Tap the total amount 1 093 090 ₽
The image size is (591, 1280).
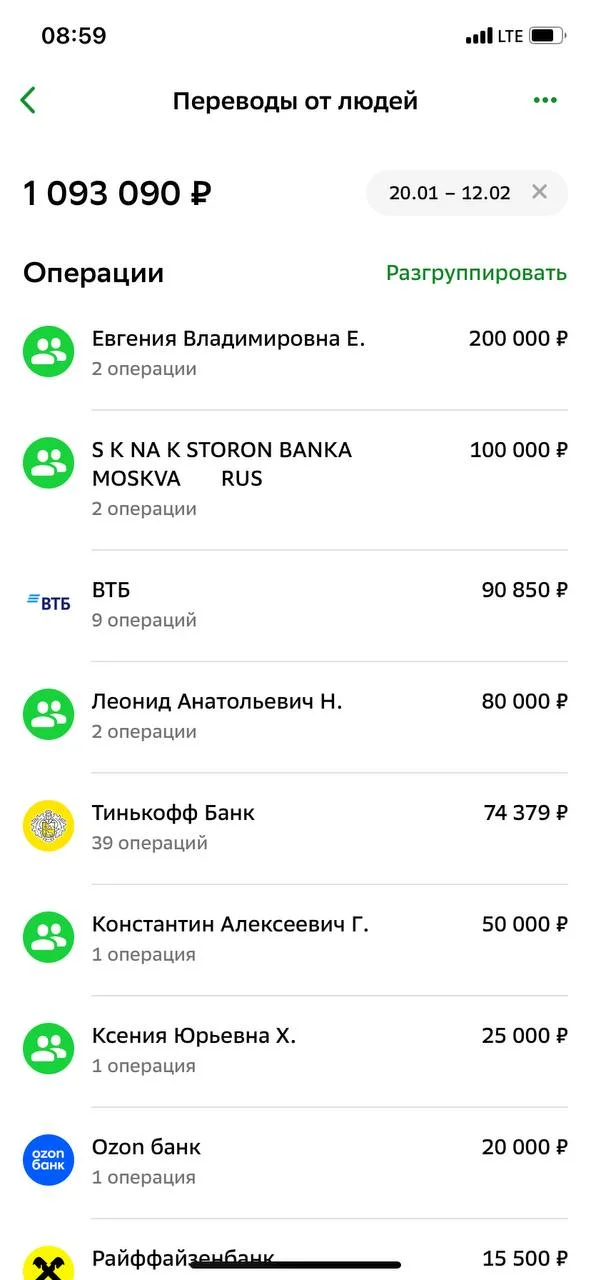(115, 192)
